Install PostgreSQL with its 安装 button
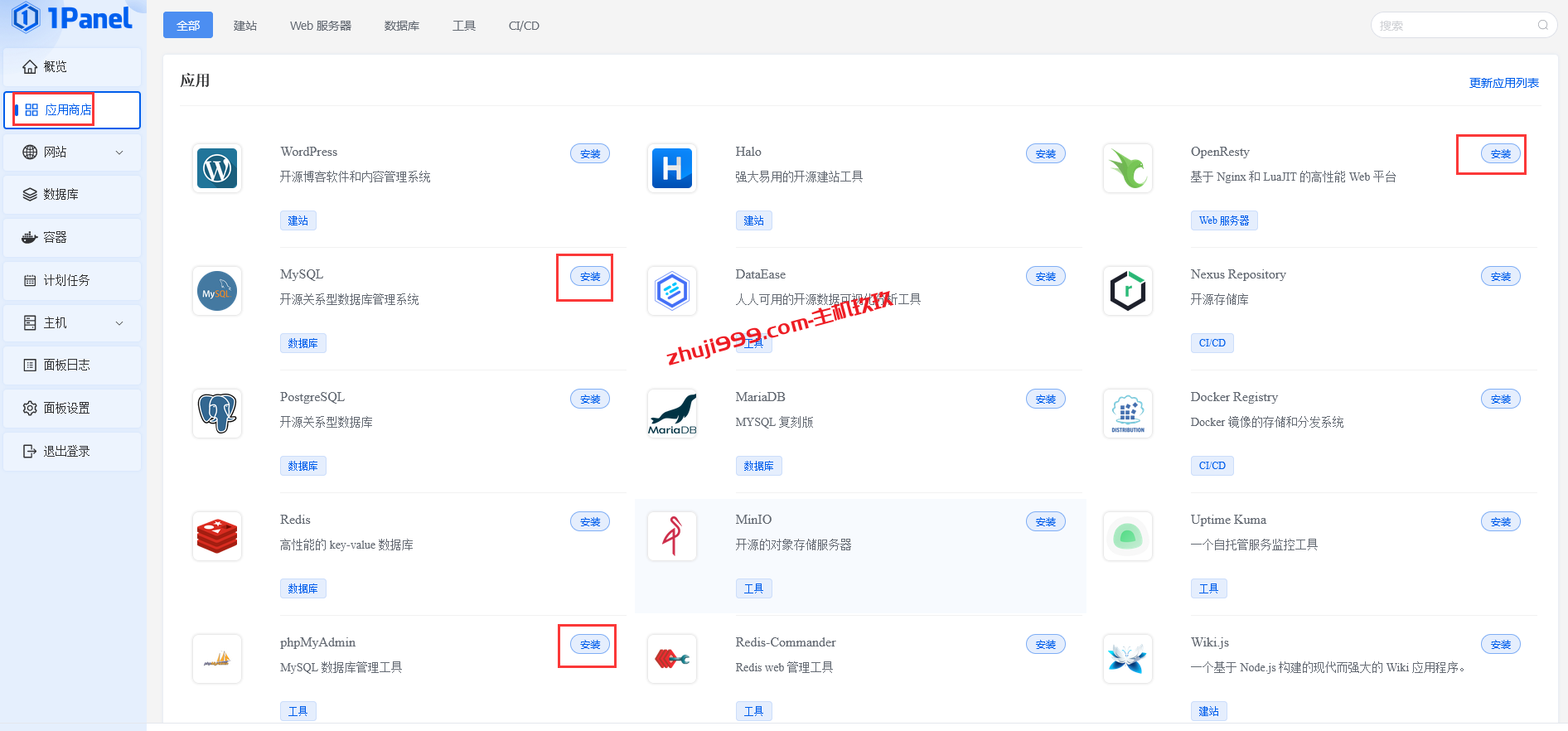The height and width of the screenshot is (731, 1568). 590,399
